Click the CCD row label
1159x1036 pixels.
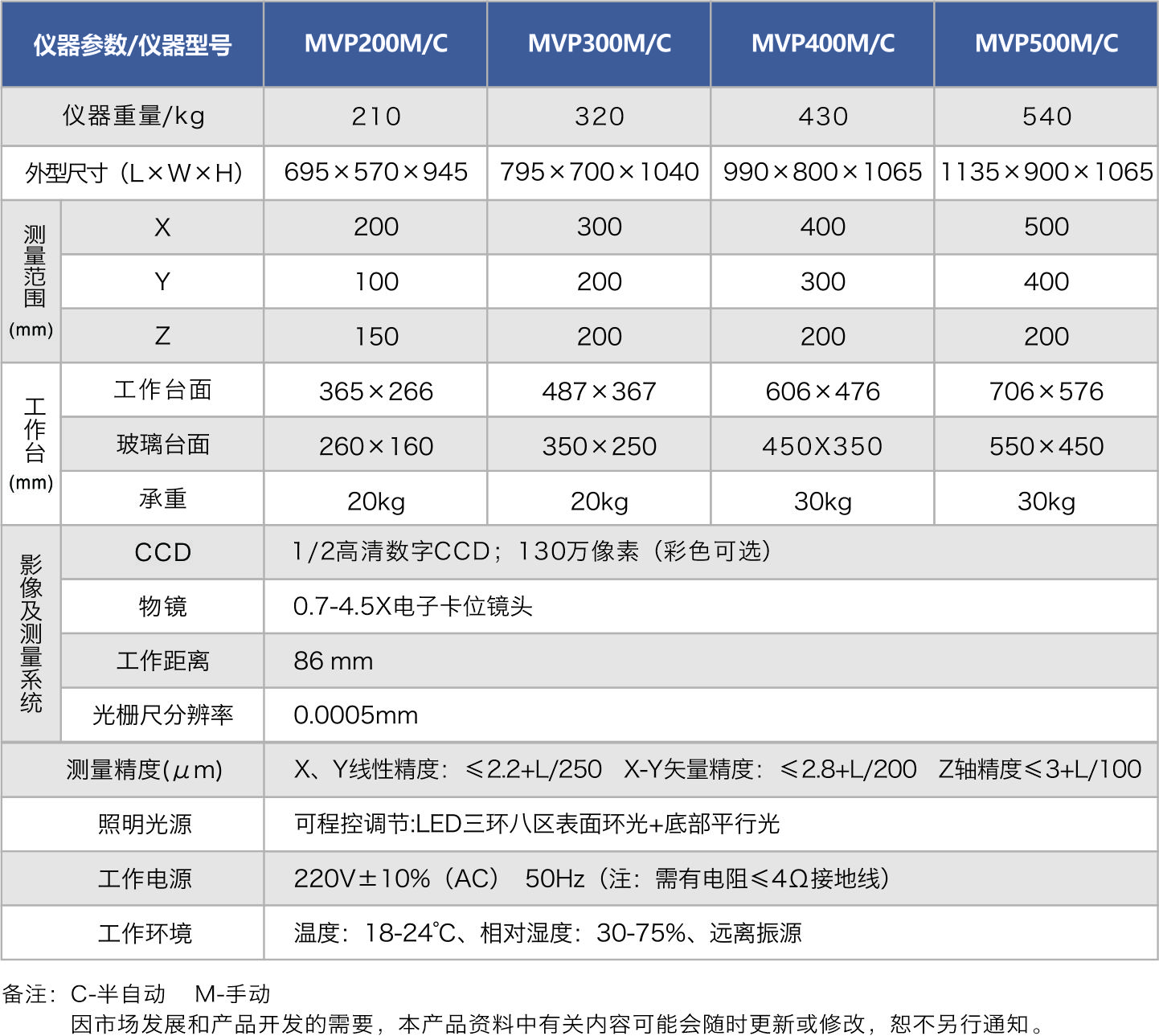[x=162, y=552]
